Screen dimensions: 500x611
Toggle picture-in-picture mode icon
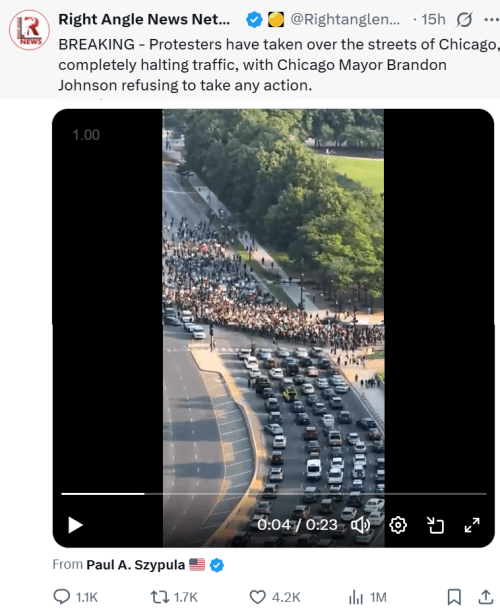435,525
